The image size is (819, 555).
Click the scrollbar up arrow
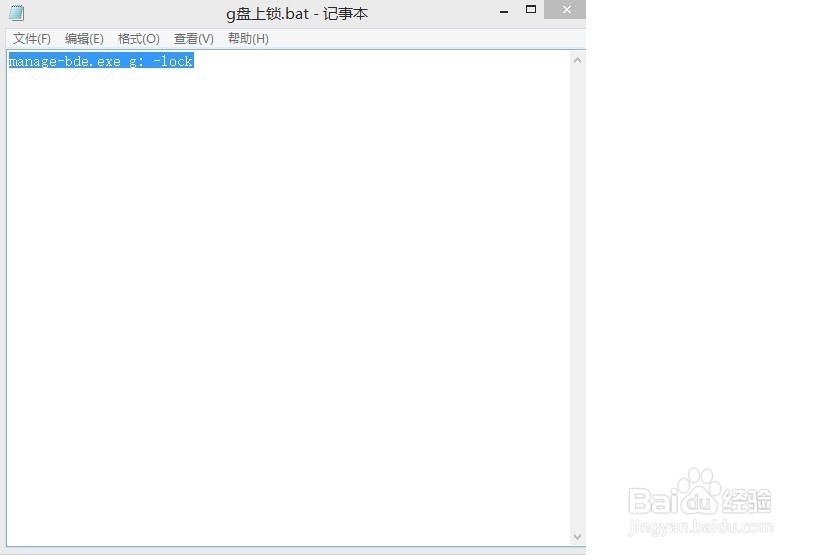[577, 61]
